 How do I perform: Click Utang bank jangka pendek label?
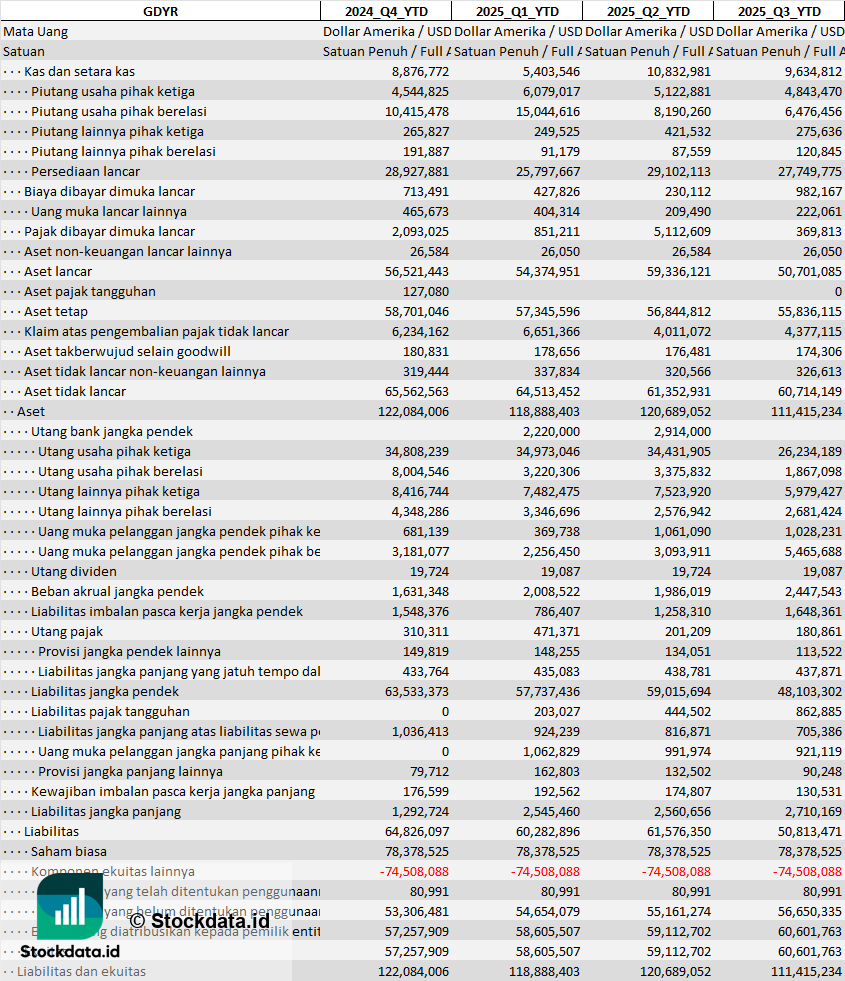(x=111, y=432)
